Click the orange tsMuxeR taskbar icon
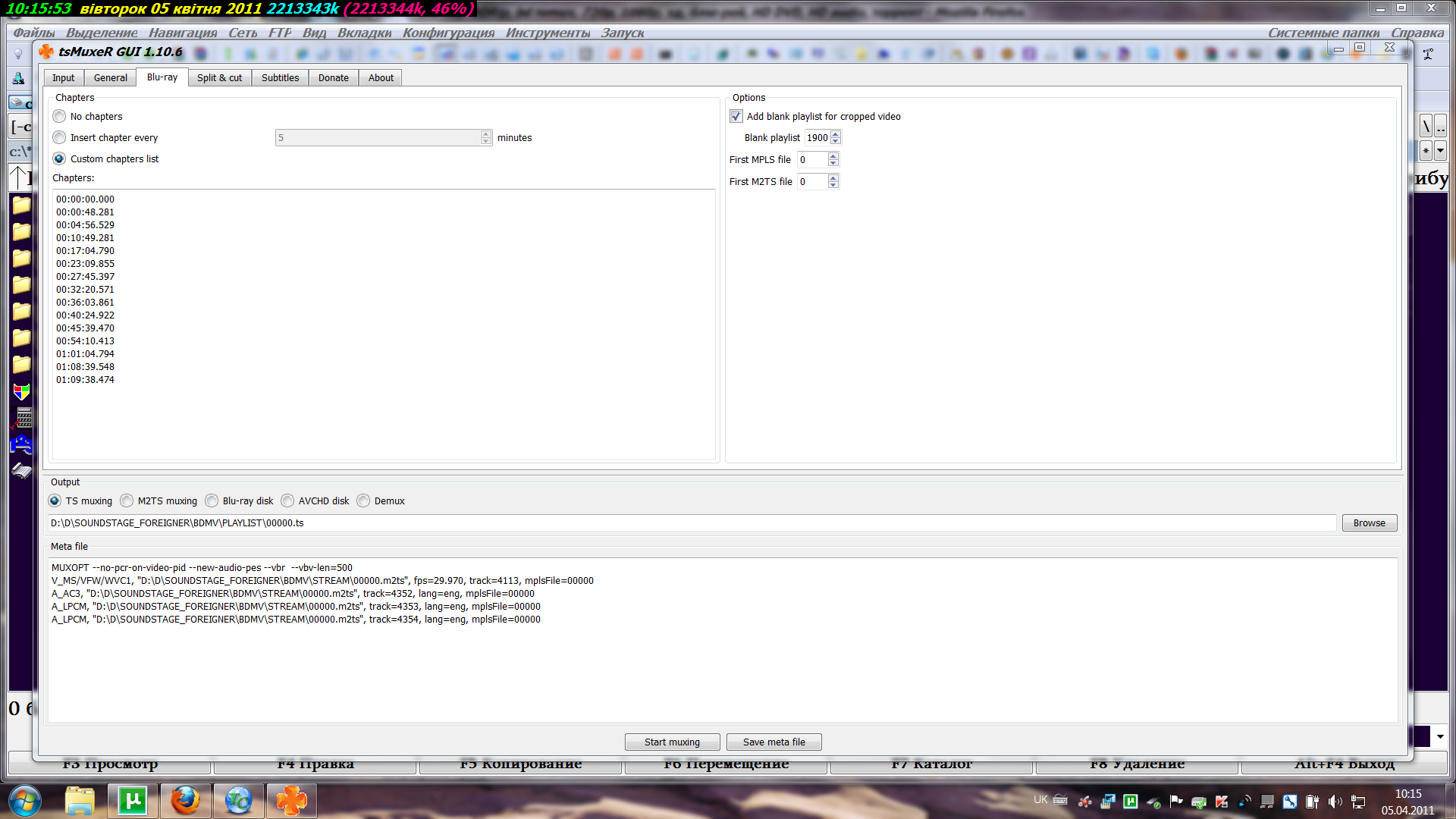 pos(291,801)
